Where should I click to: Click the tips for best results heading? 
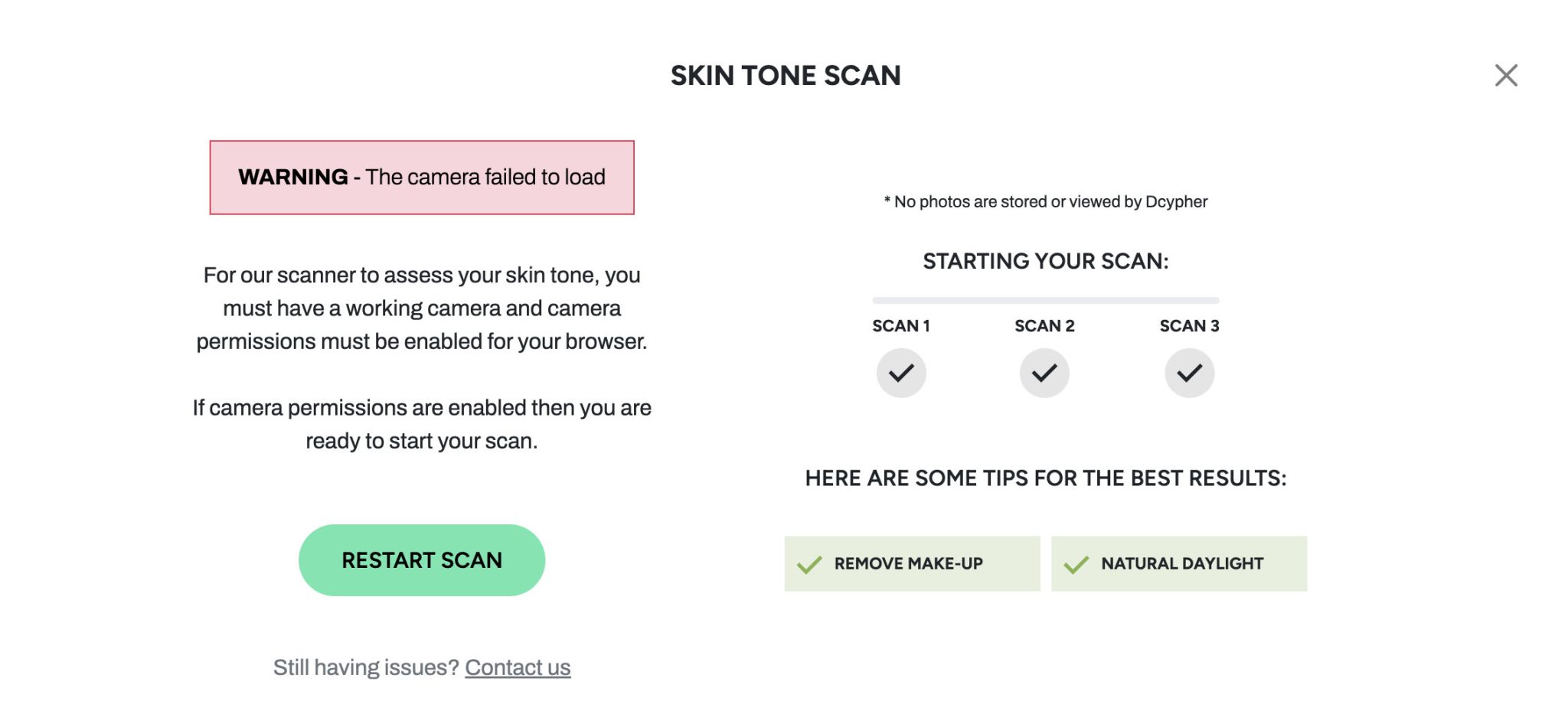click(x=1045, y=478)
